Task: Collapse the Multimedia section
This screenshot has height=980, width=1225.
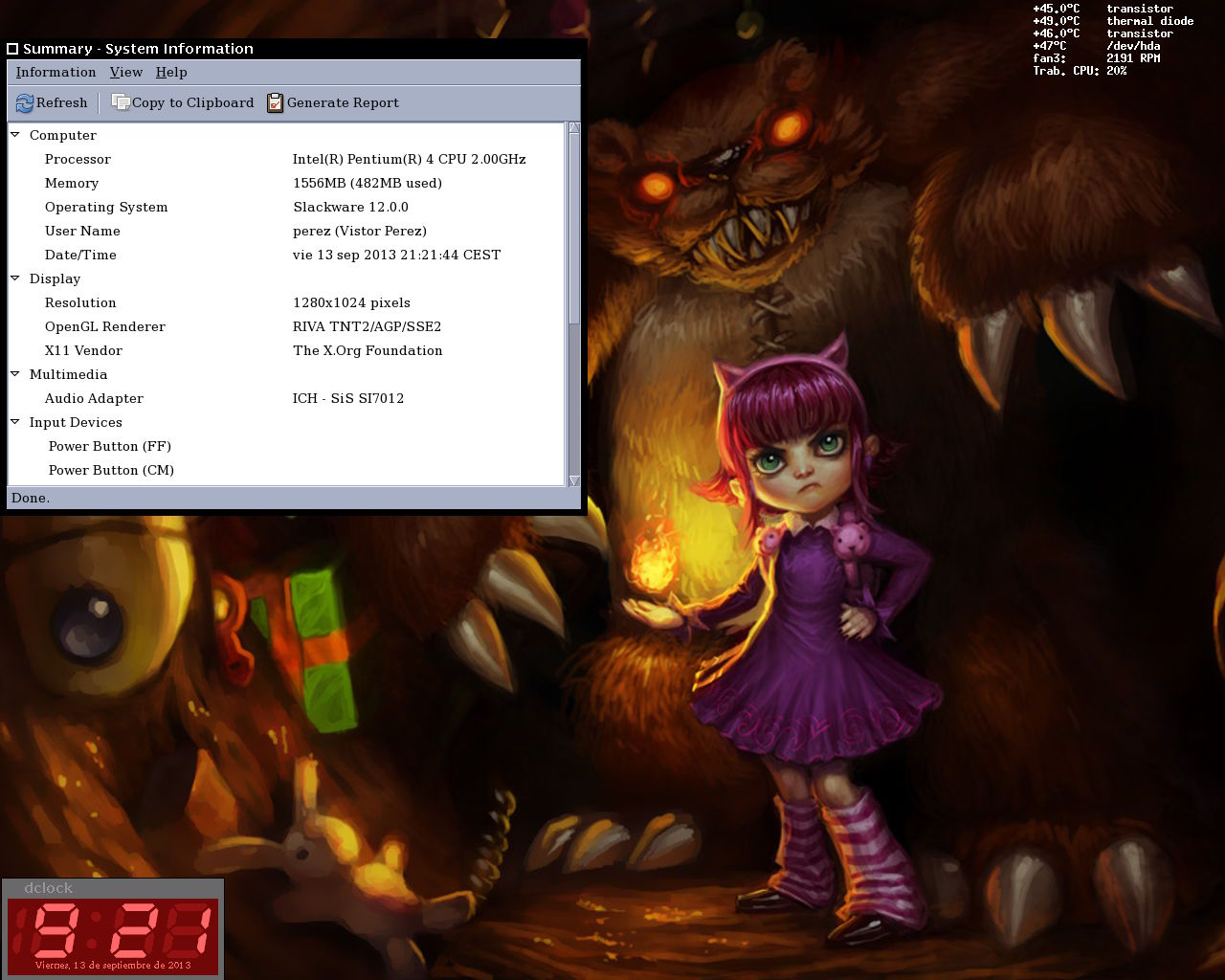Action: point(15,374)
